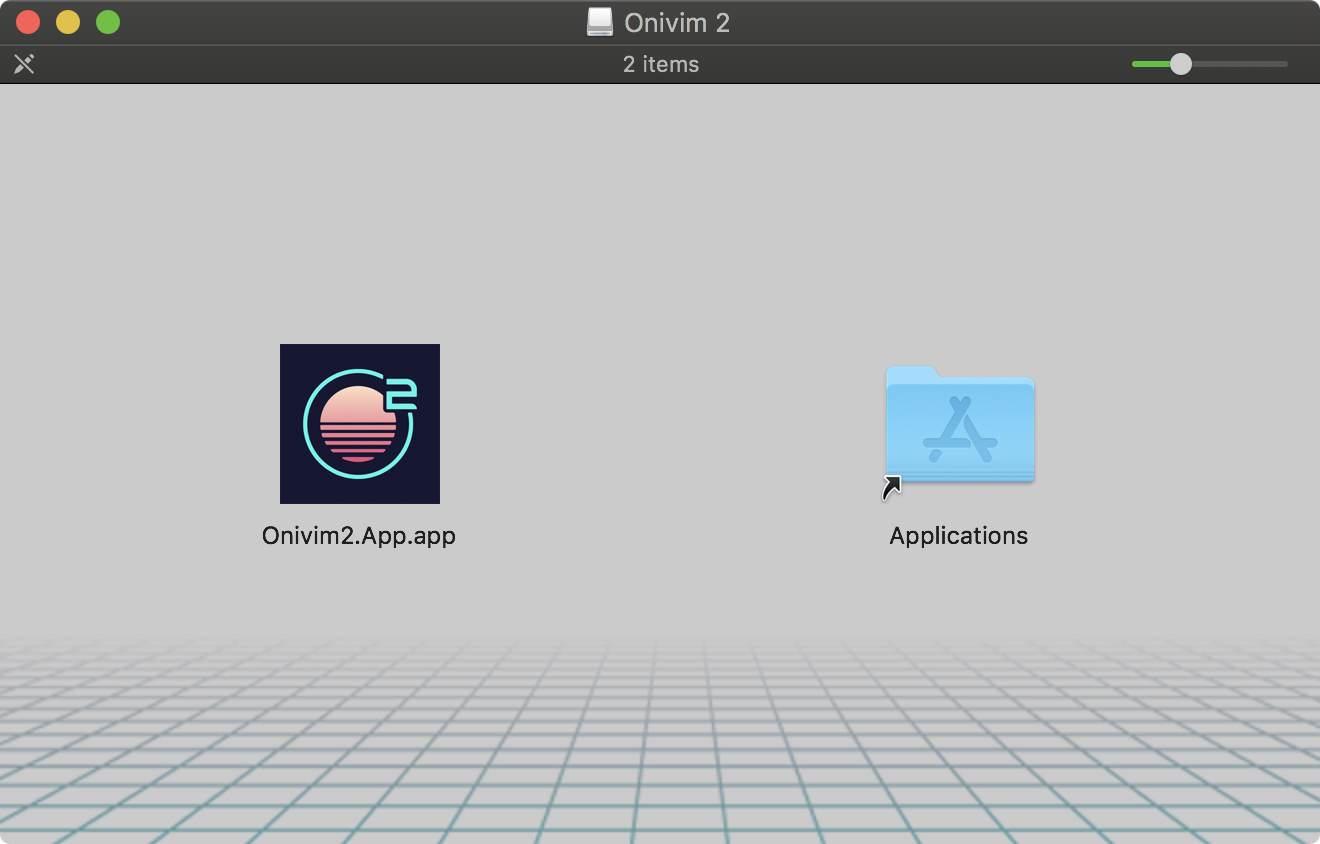Open the Onivim2.App.app application icon

point(360,423)
